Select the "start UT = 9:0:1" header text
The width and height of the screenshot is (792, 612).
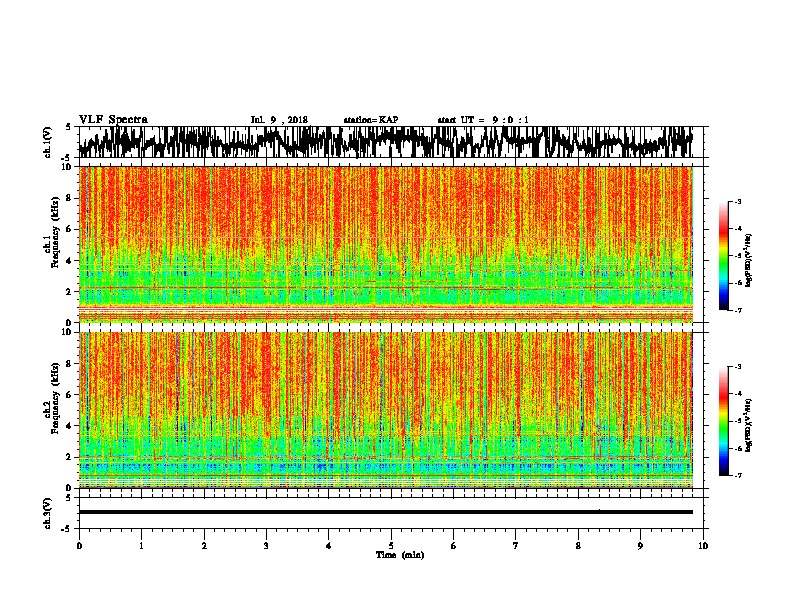click(483, 120)
